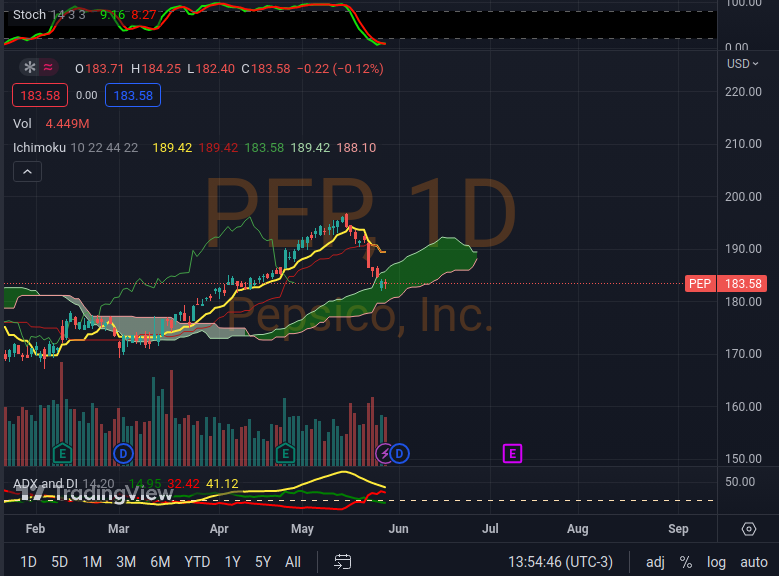Collapse the indicator legend chevron
Screen dimensions: 779x576
pyautogui.click(x=27, y=171)
